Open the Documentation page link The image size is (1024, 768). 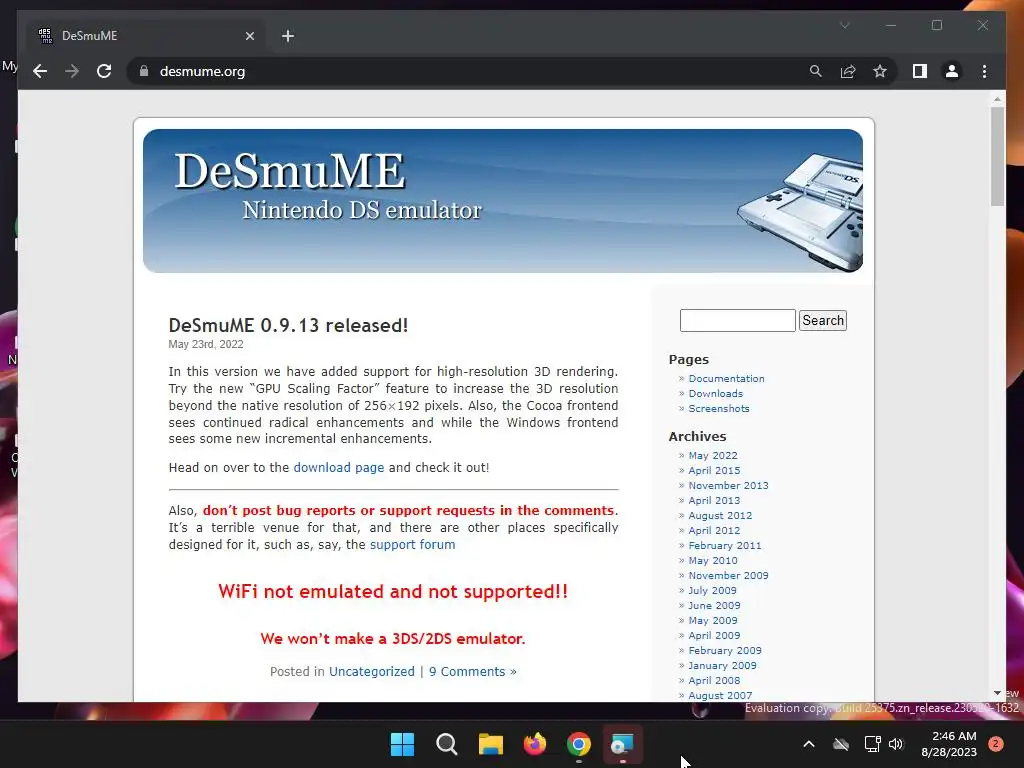(726, 378)
